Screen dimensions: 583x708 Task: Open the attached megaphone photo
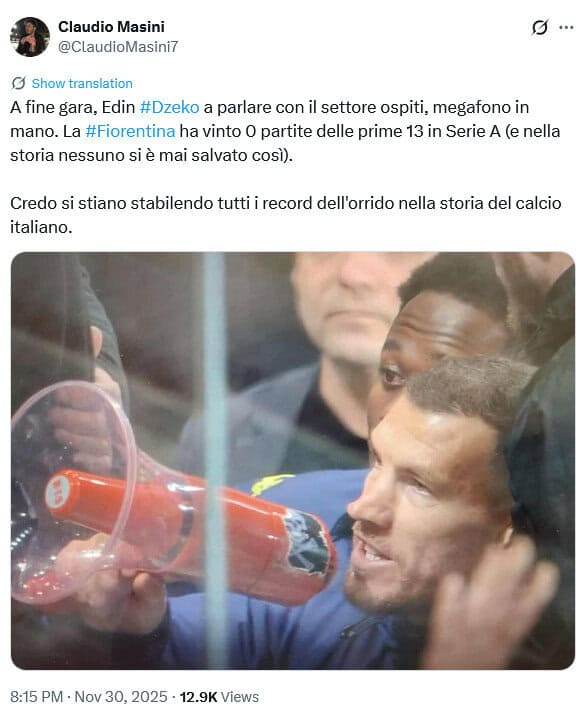pyautogui.click(x=293, y=461)
